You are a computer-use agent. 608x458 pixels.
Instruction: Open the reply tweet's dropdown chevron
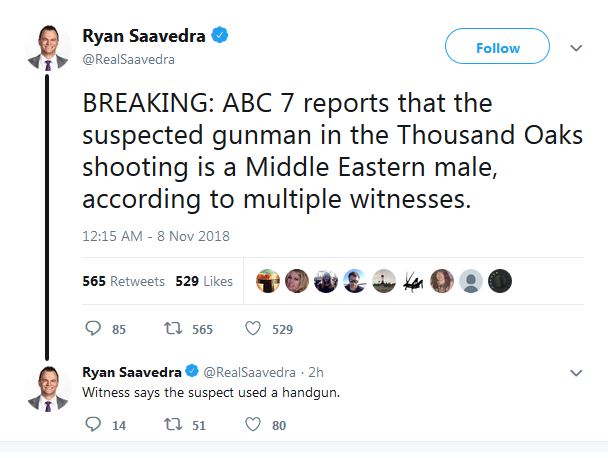(x=575, y=373)
